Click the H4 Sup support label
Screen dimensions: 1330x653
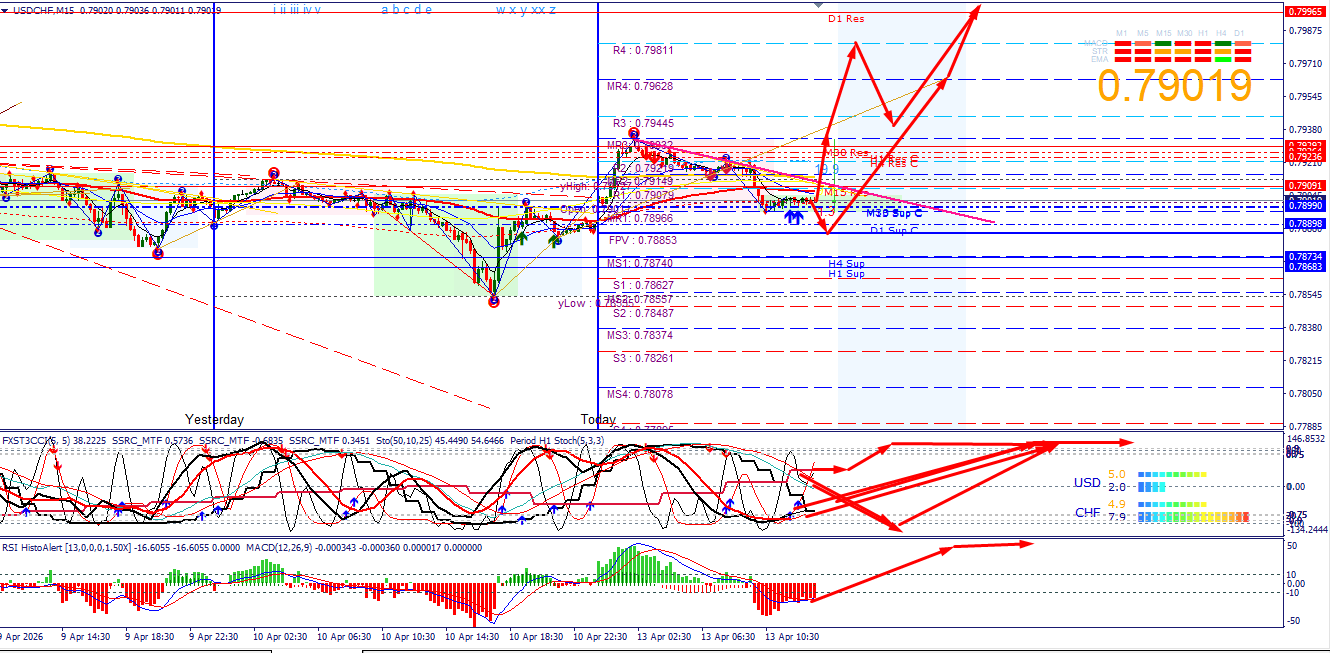[846, 263]
